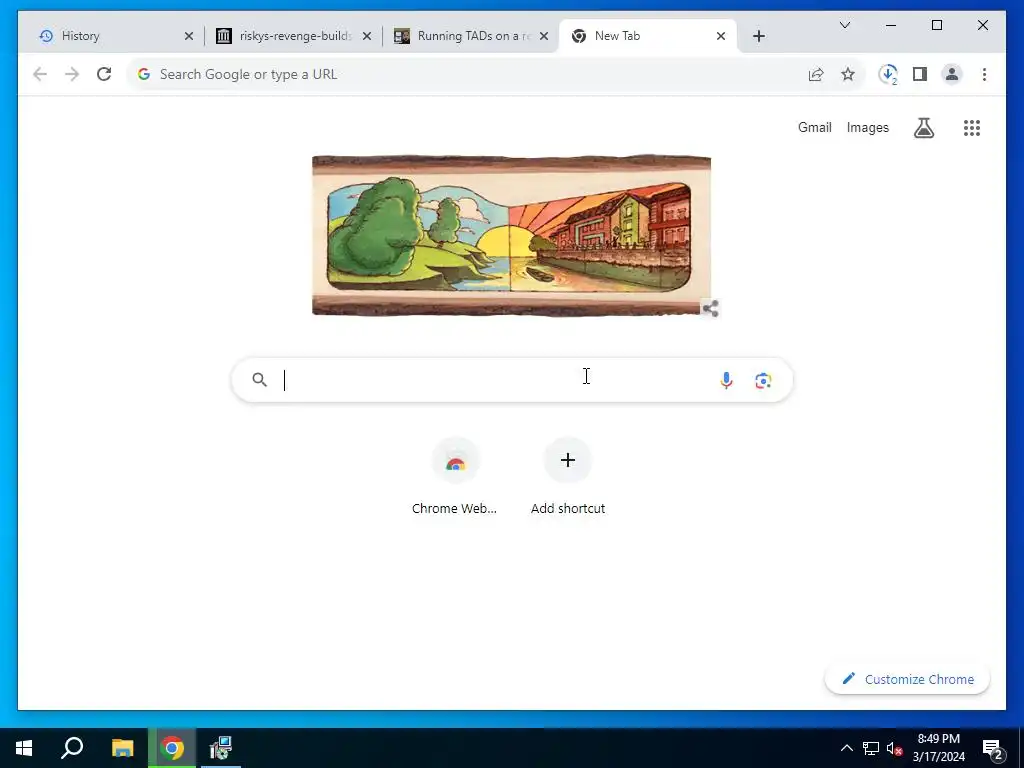Viewport: 1024px width, 768px height.
Task: Switch to Running TADs tab
Action: [x=471, y=36]
